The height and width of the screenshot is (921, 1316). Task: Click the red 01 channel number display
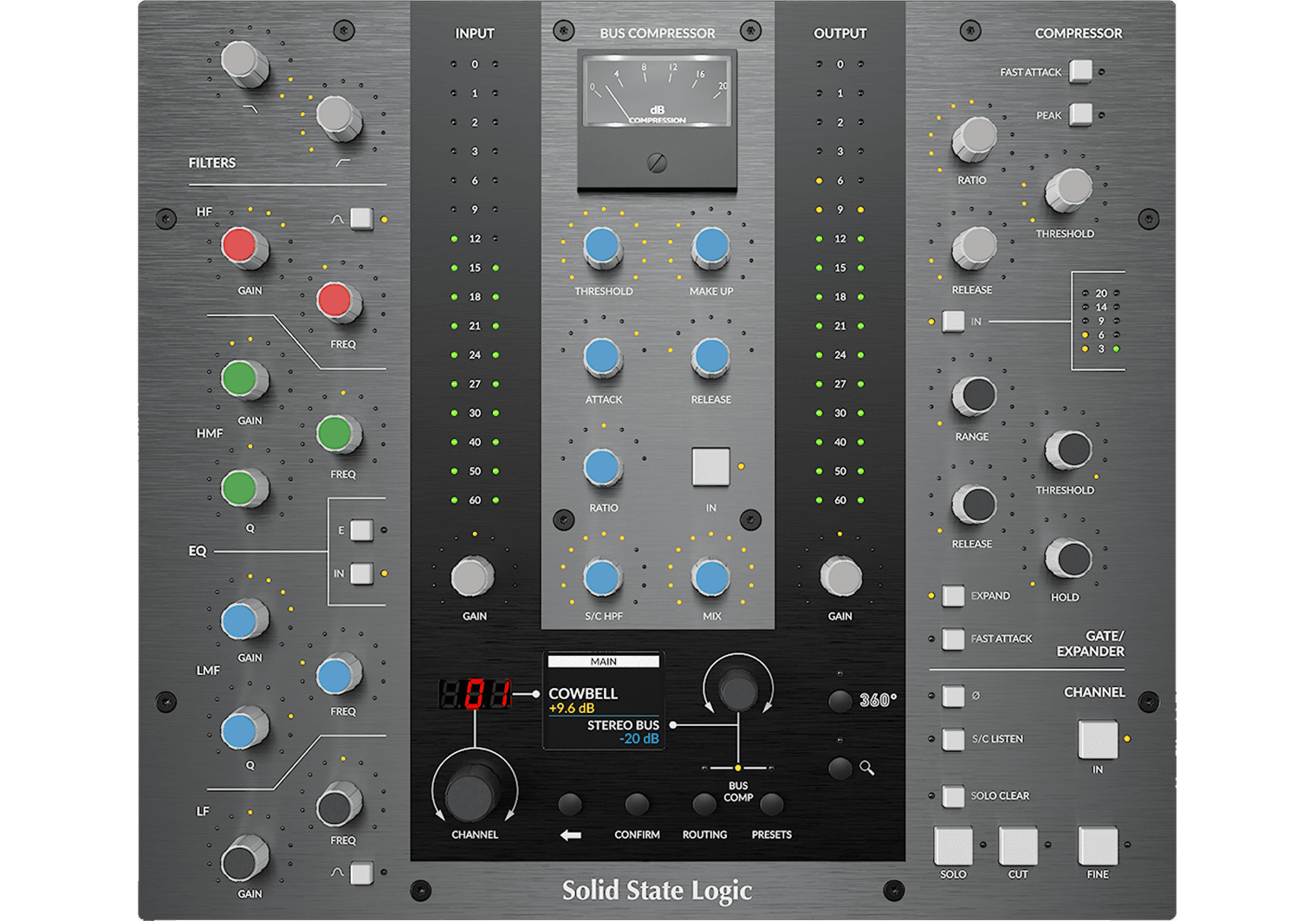click(x=476, y=695)
